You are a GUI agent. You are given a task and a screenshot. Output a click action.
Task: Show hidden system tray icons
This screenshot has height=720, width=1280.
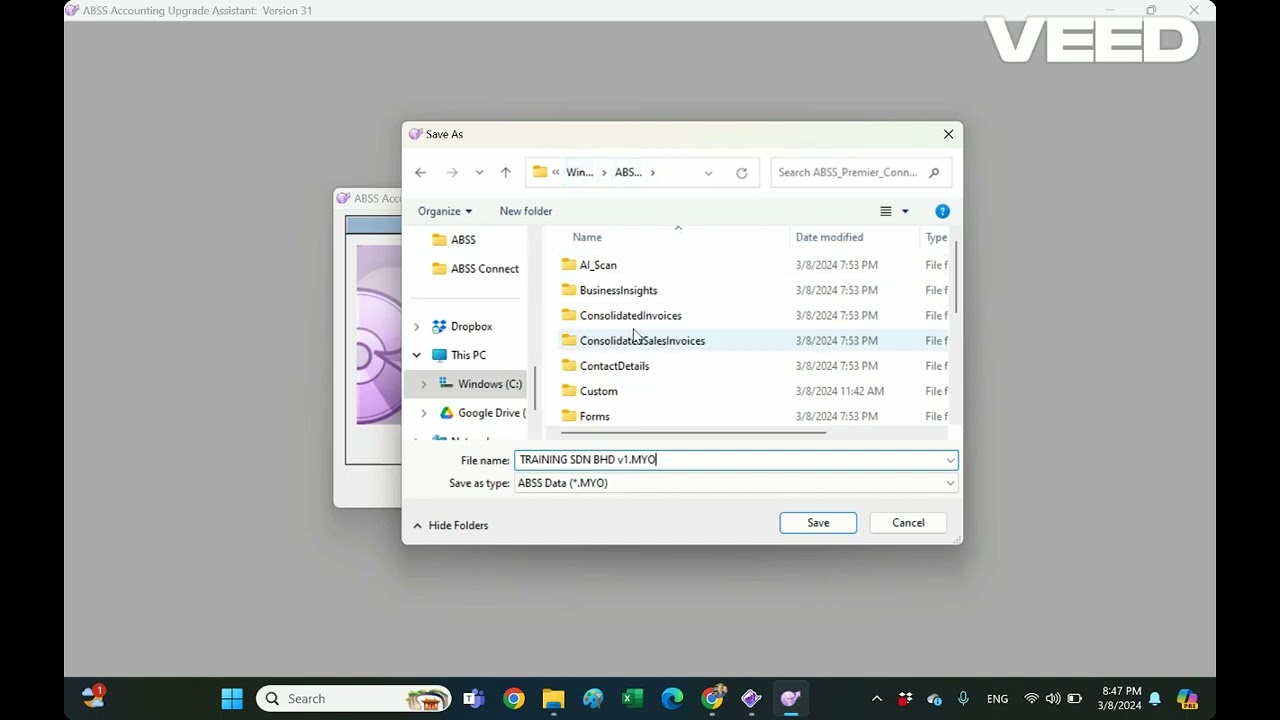(877, 699)
